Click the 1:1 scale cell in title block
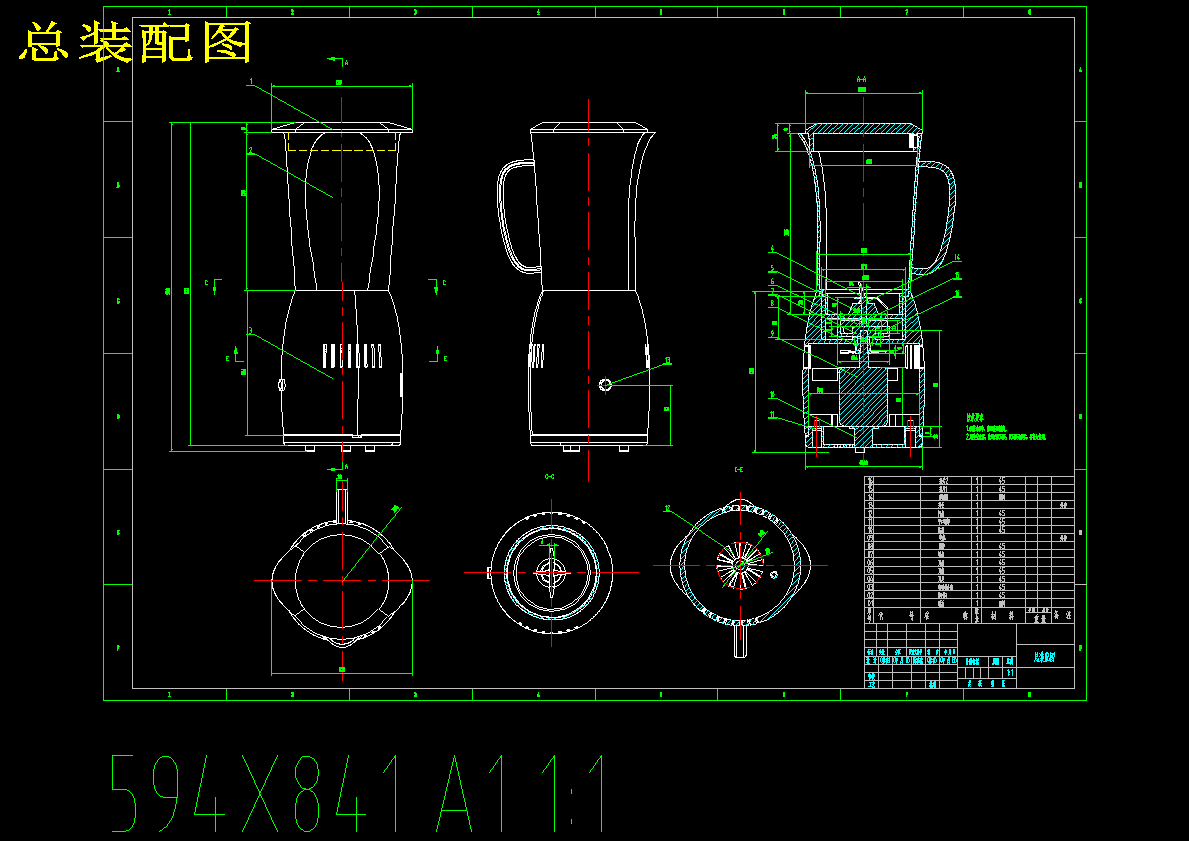 coord(1010,673)
